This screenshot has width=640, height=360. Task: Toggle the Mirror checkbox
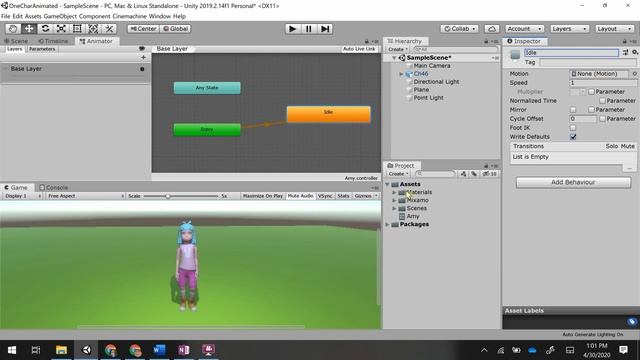point(573,110)
